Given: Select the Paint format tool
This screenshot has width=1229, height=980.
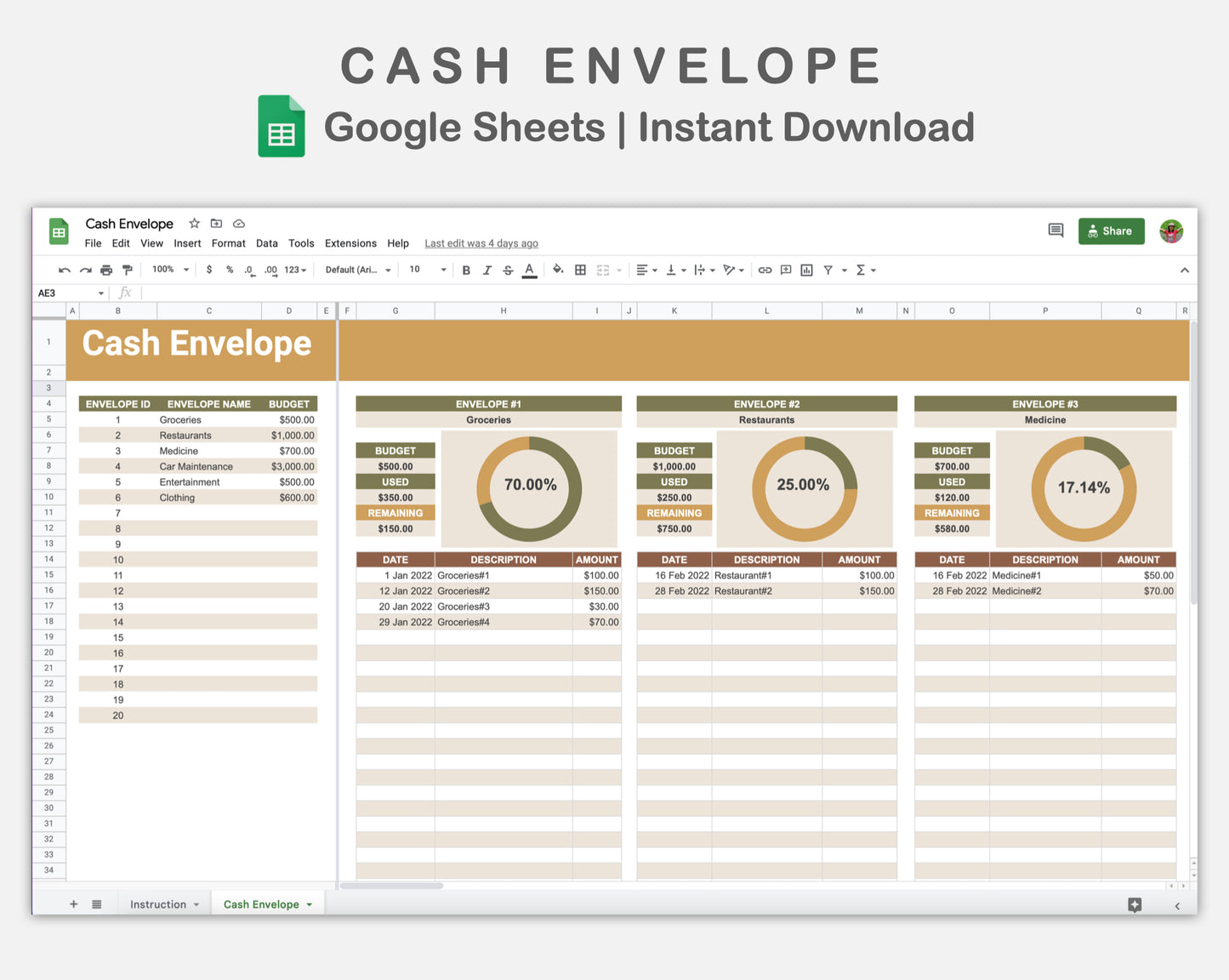Looking at the screenshot, I should coord(127,270).
